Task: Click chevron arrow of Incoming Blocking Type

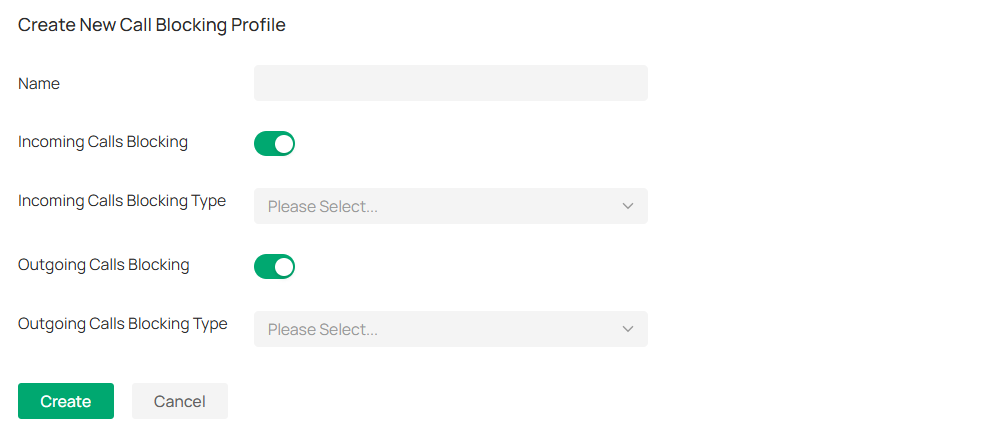Action: (628, 206)
